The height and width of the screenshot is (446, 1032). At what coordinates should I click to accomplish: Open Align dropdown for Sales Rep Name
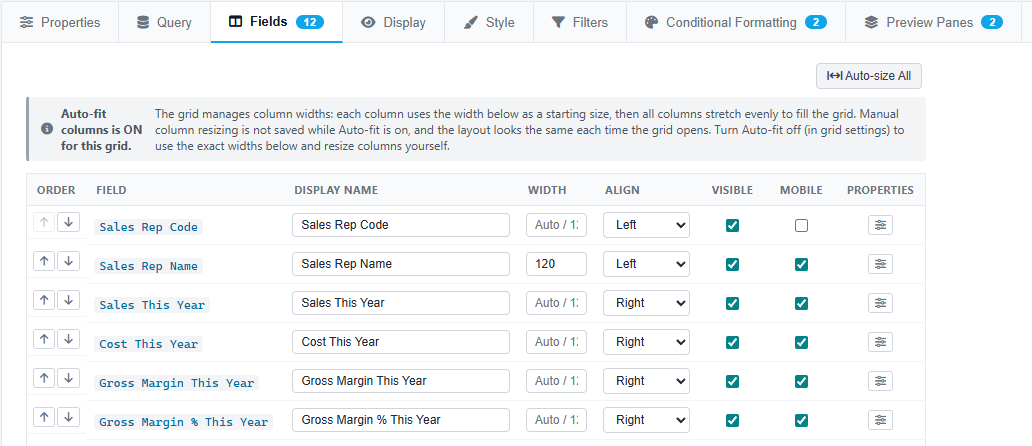[646, 264]
